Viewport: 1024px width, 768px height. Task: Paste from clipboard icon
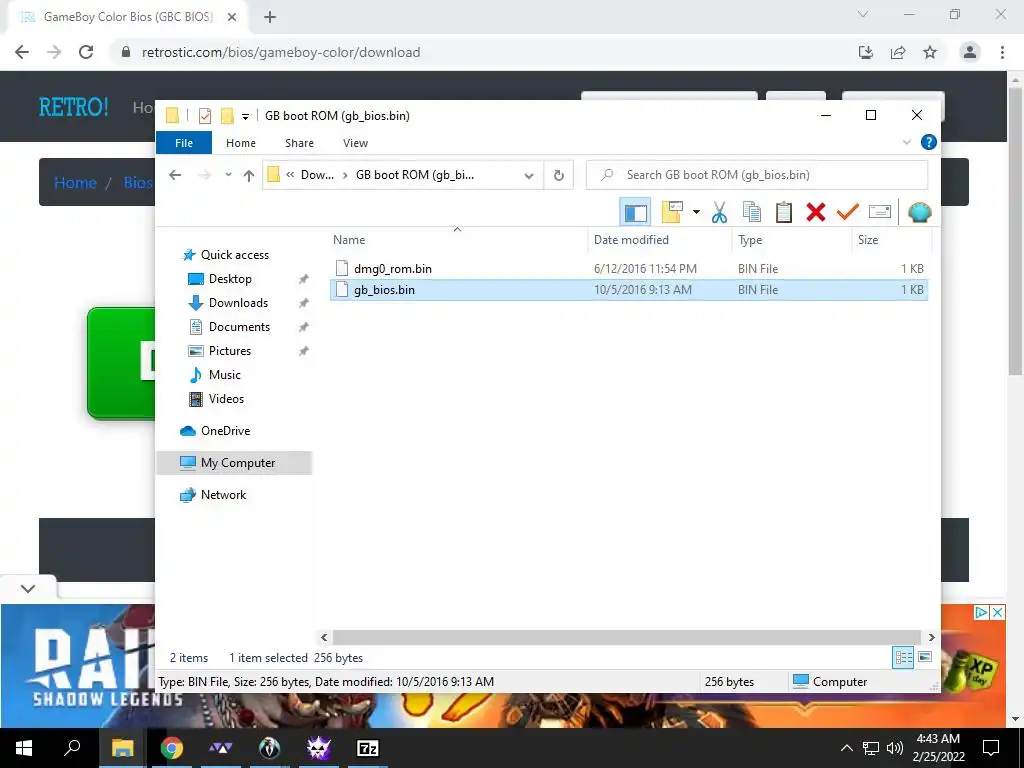point(784,212)
